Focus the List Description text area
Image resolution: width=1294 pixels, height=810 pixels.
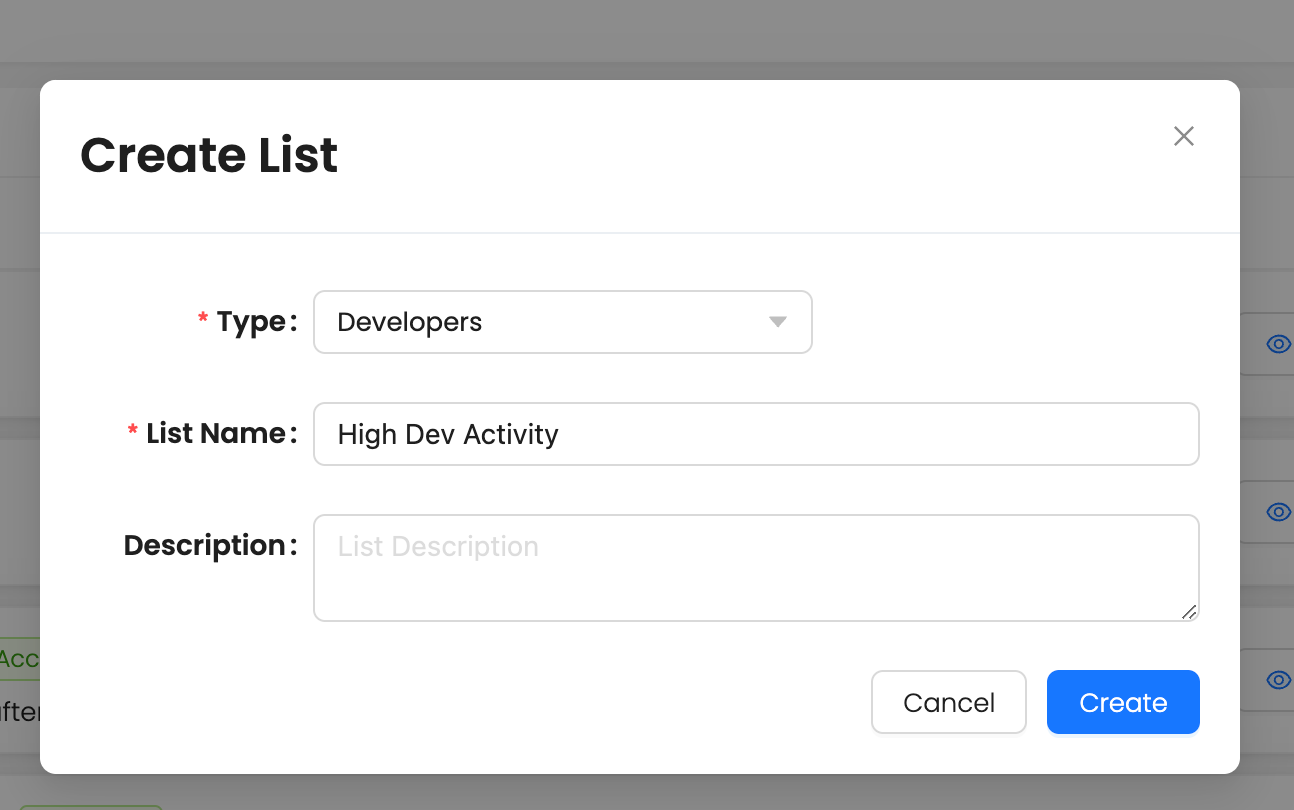pyautogui.click(x=756, y=567)
